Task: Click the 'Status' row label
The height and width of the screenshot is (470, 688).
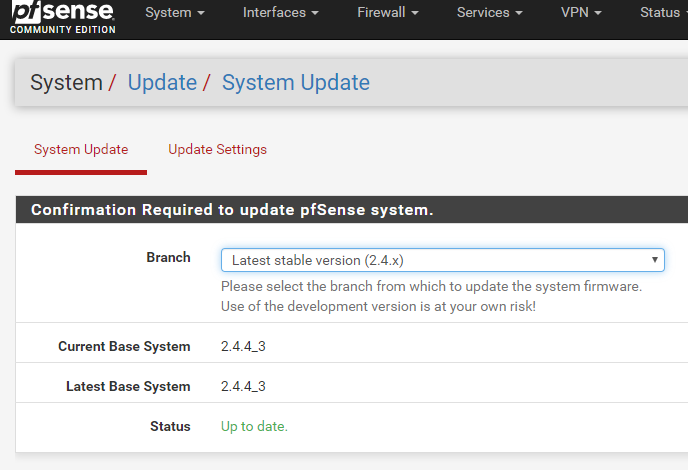Action: [170, 427]
